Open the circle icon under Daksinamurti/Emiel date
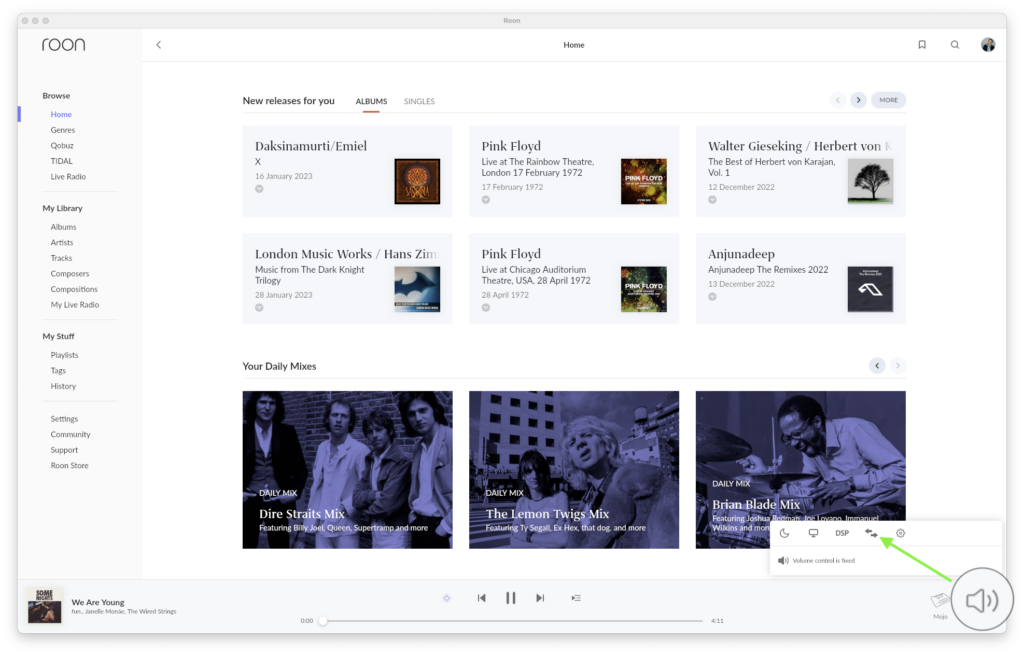Screen dimensions: 1024x655 pyautogui.click(x=259, y=189)
